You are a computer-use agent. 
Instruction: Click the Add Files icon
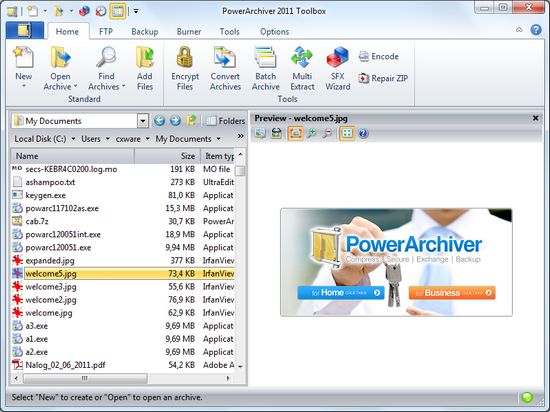pos(145,57)
